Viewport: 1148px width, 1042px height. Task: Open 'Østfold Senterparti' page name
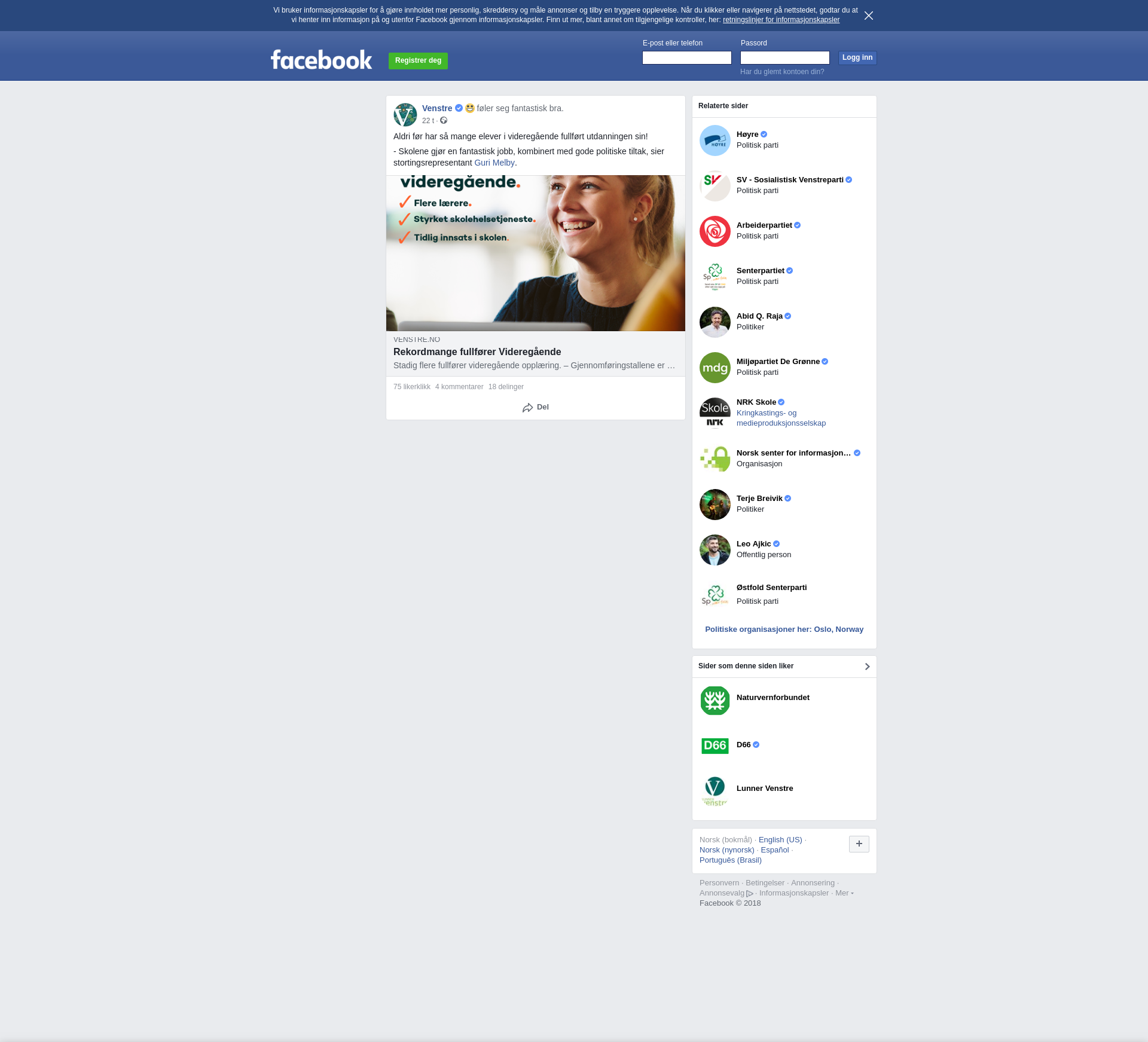(772, 588)
